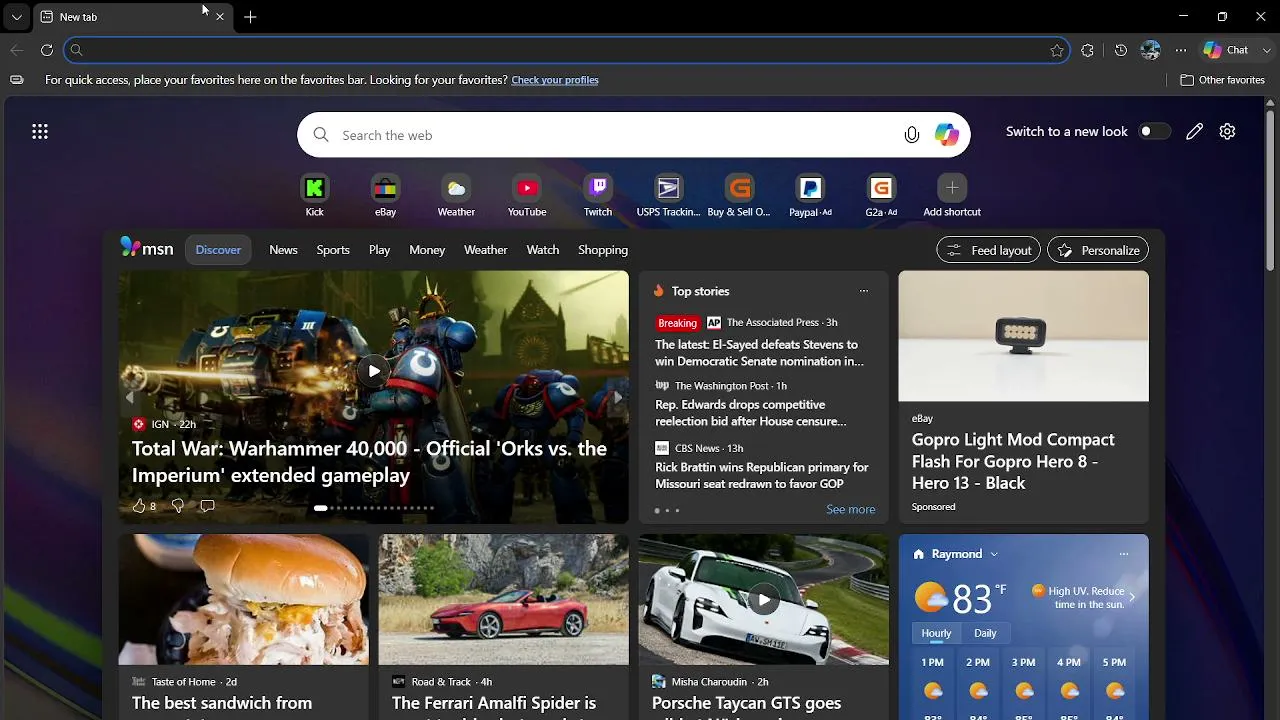The height and width of the screenshot is (720, 1280).
Task: Go to previous featured story arrow
Action: pos(130,397)
